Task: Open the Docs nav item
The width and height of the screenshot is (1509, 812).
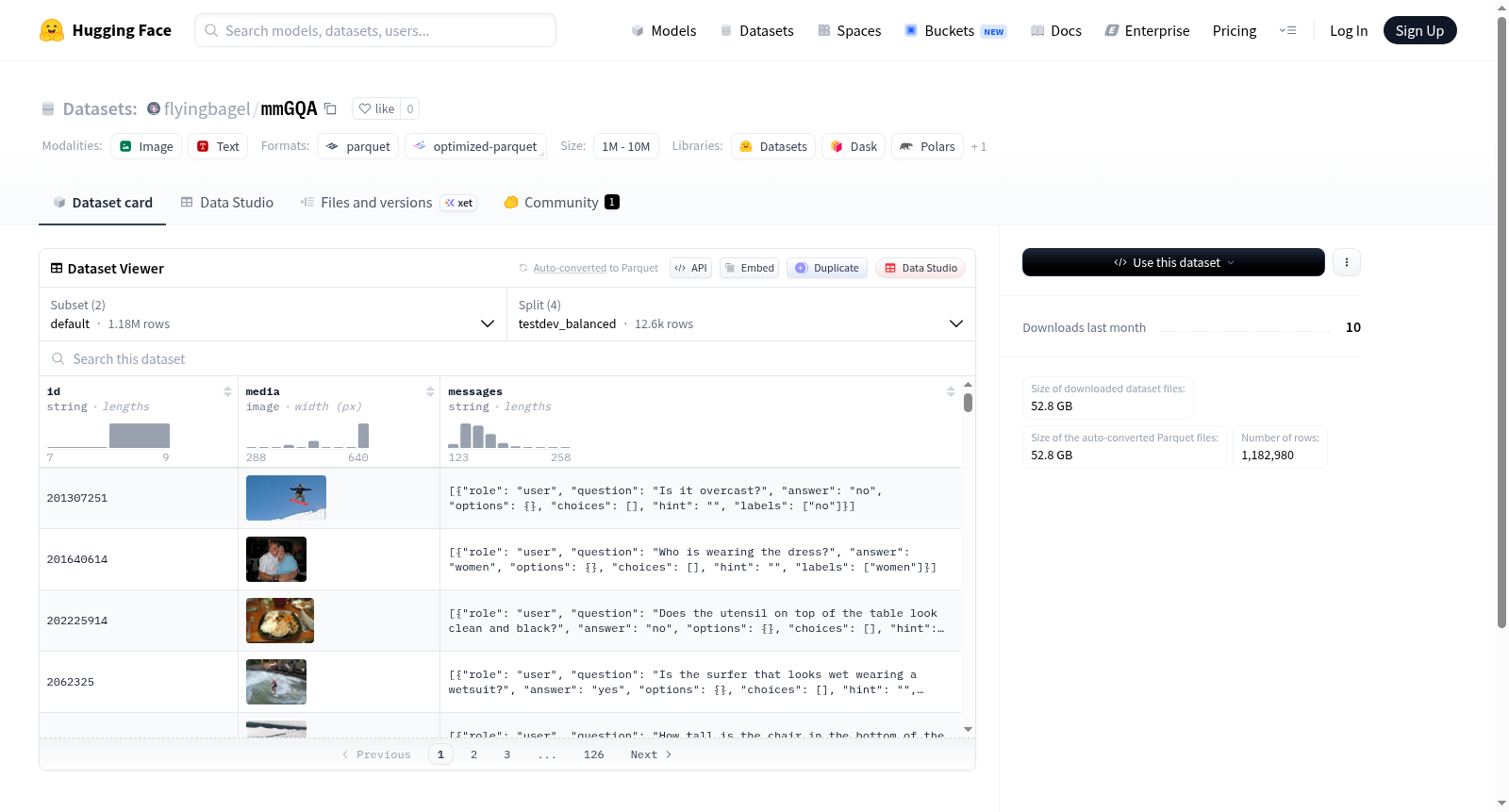Action: [1056, 31]
